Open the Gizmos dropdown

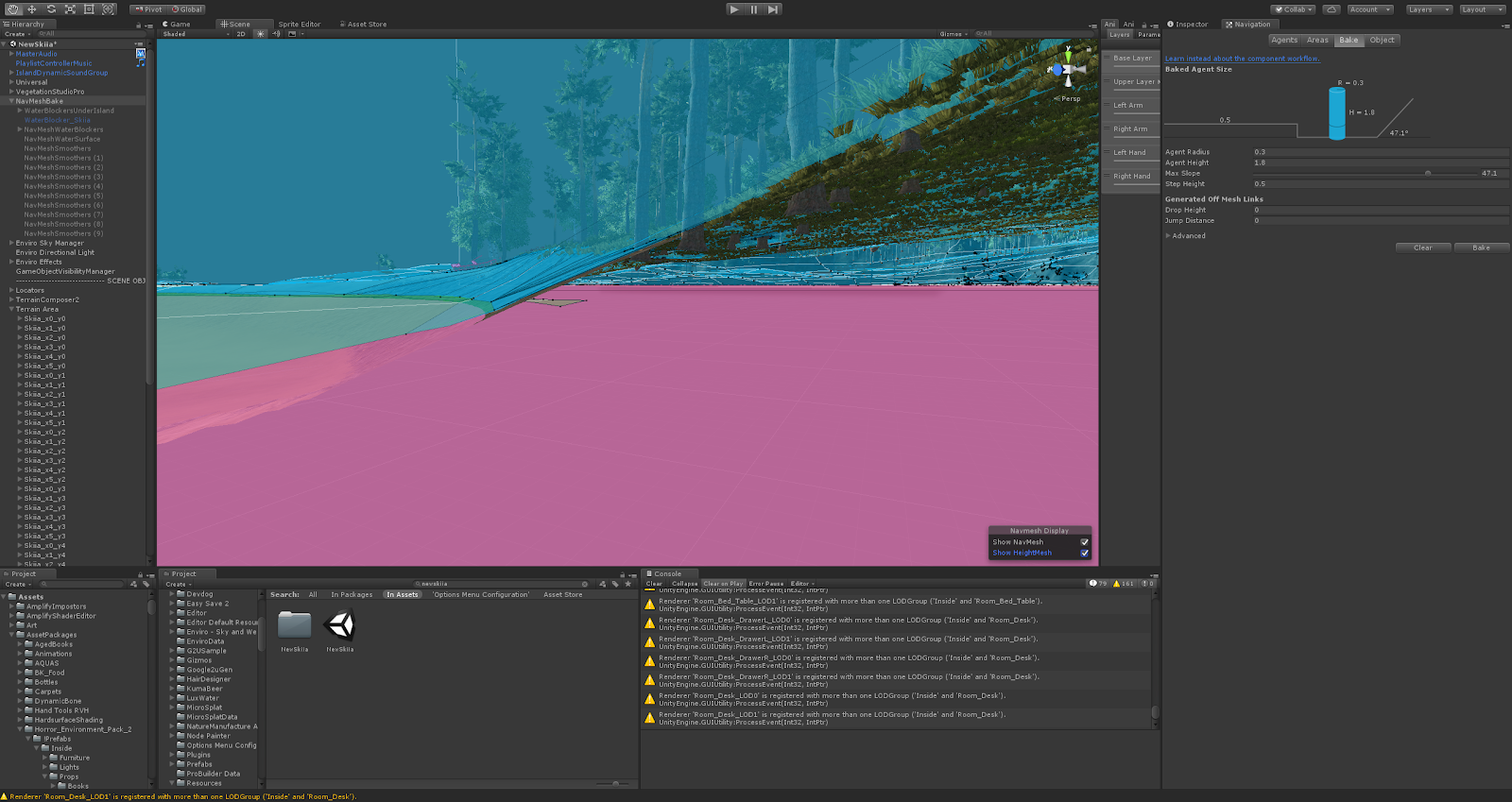tap(954, 34)
